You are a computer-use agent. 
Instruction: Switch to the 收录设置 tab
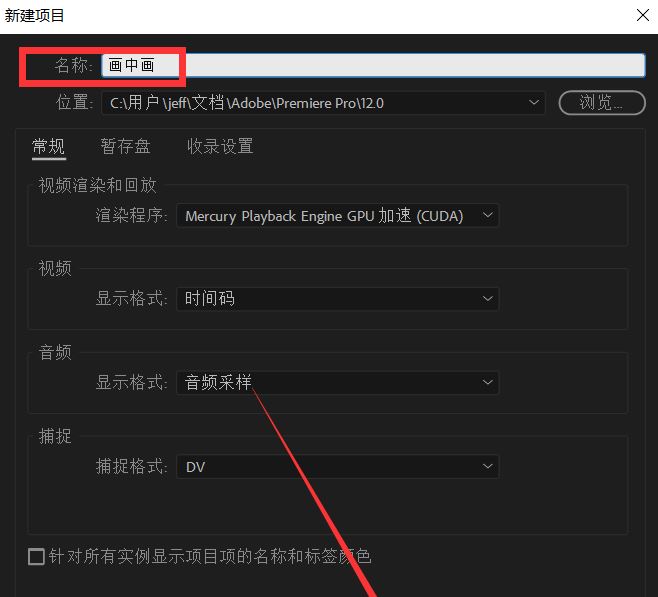click(220, 147)
